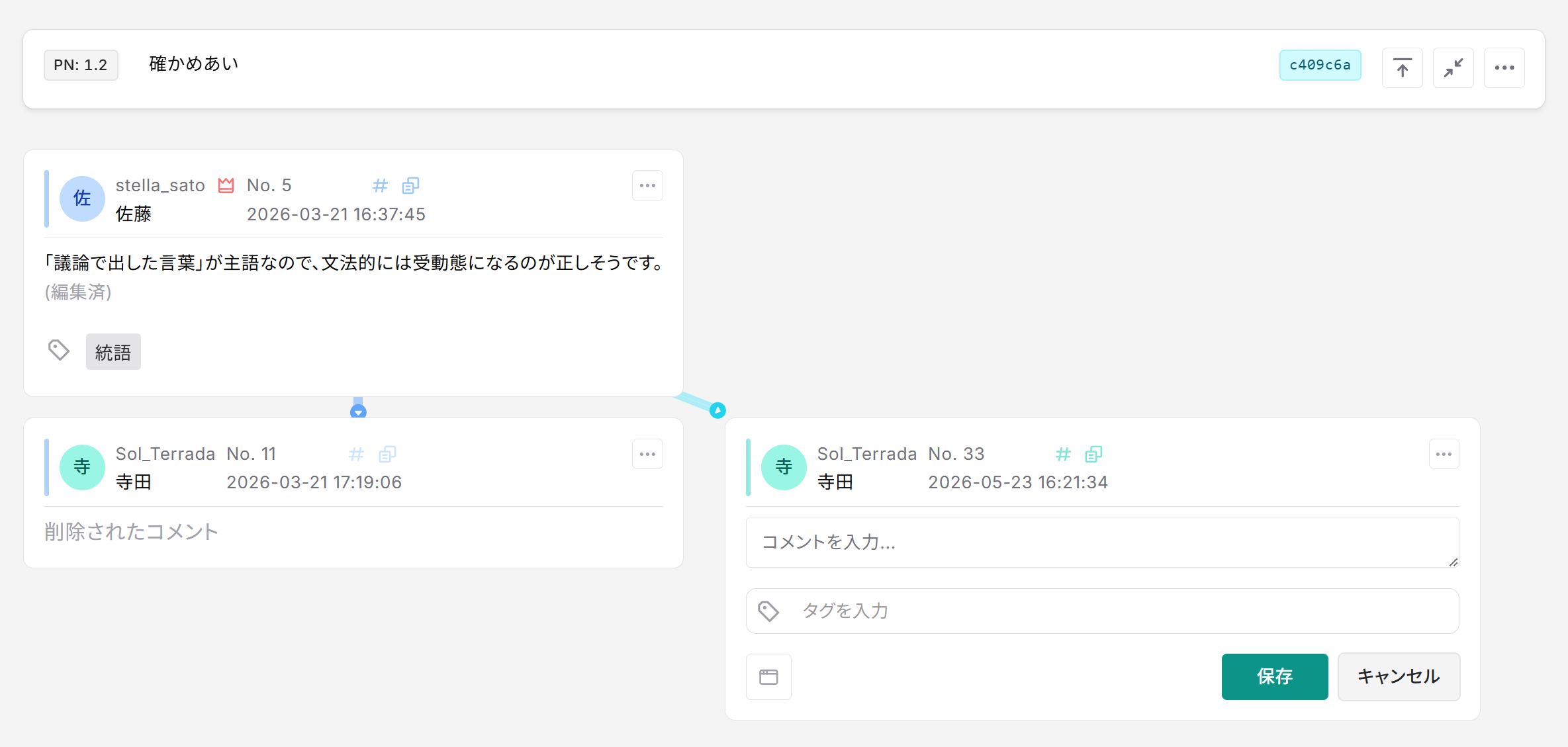Click the 削除されたコメント text

point(131,532)
